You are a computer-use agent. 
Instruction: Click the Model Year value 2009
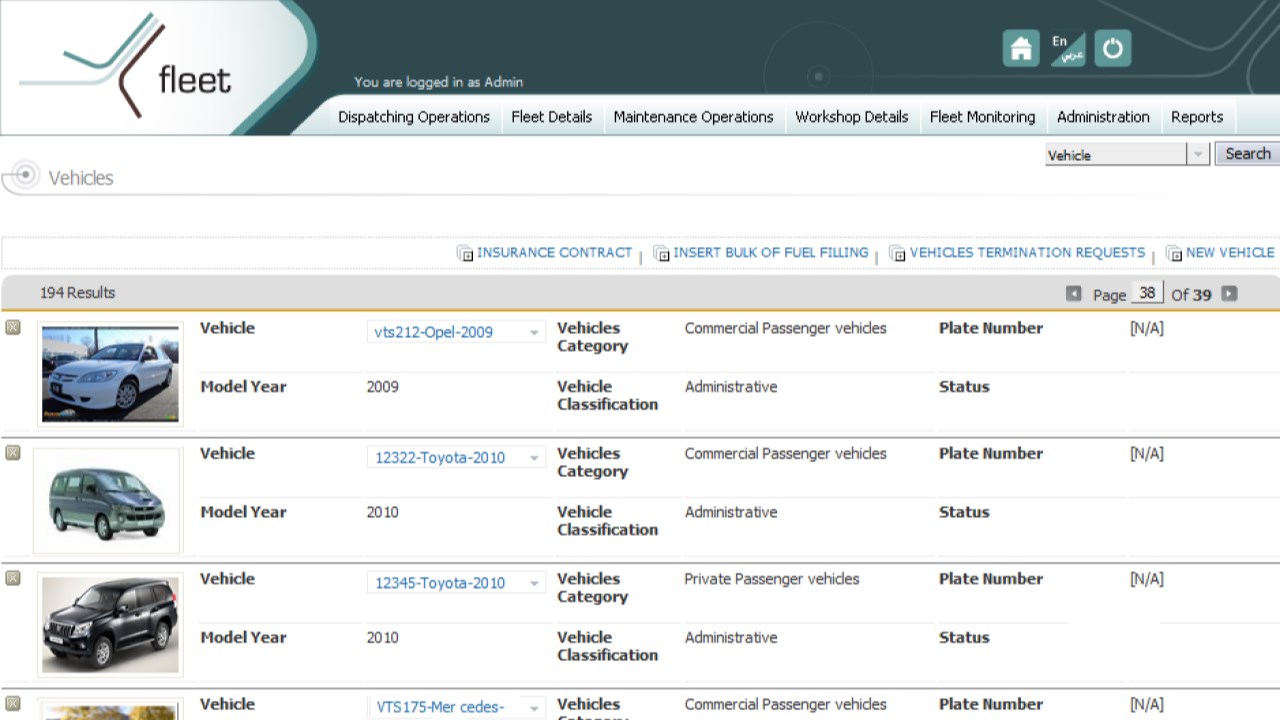(x=382, y=387)
